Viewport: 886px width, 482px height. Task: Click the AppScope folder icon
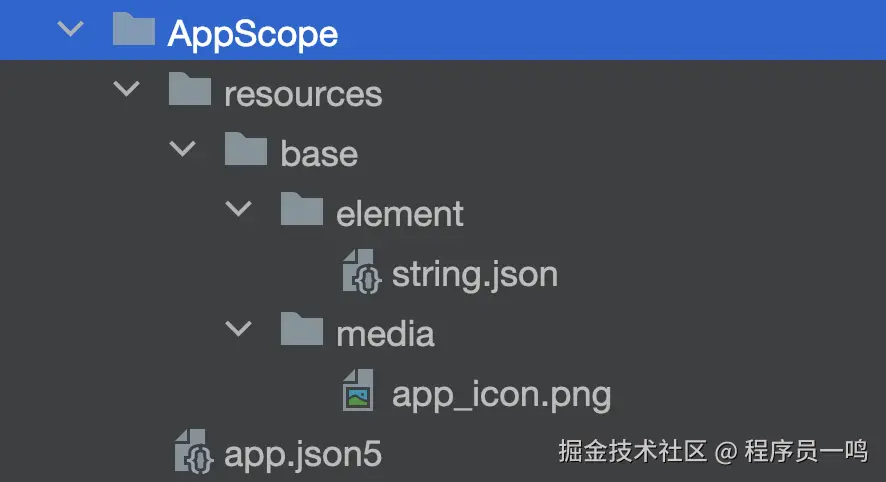(133, 31)
